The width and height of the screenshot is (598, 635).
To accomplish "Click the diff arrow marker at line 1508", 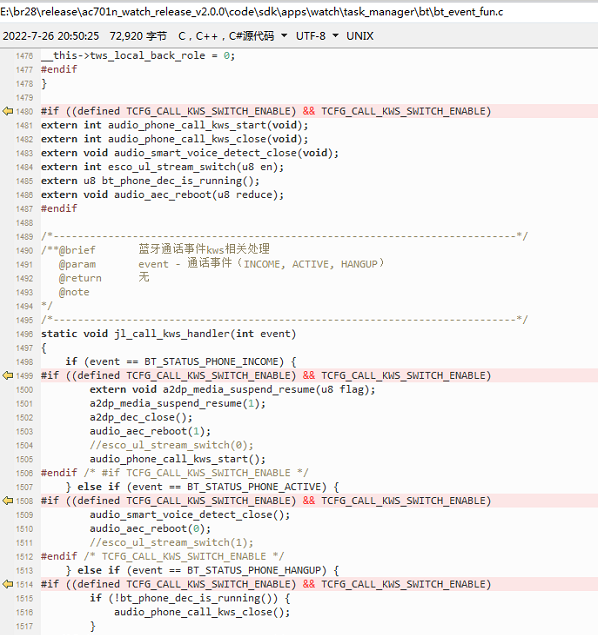I will tap(8, 501).
